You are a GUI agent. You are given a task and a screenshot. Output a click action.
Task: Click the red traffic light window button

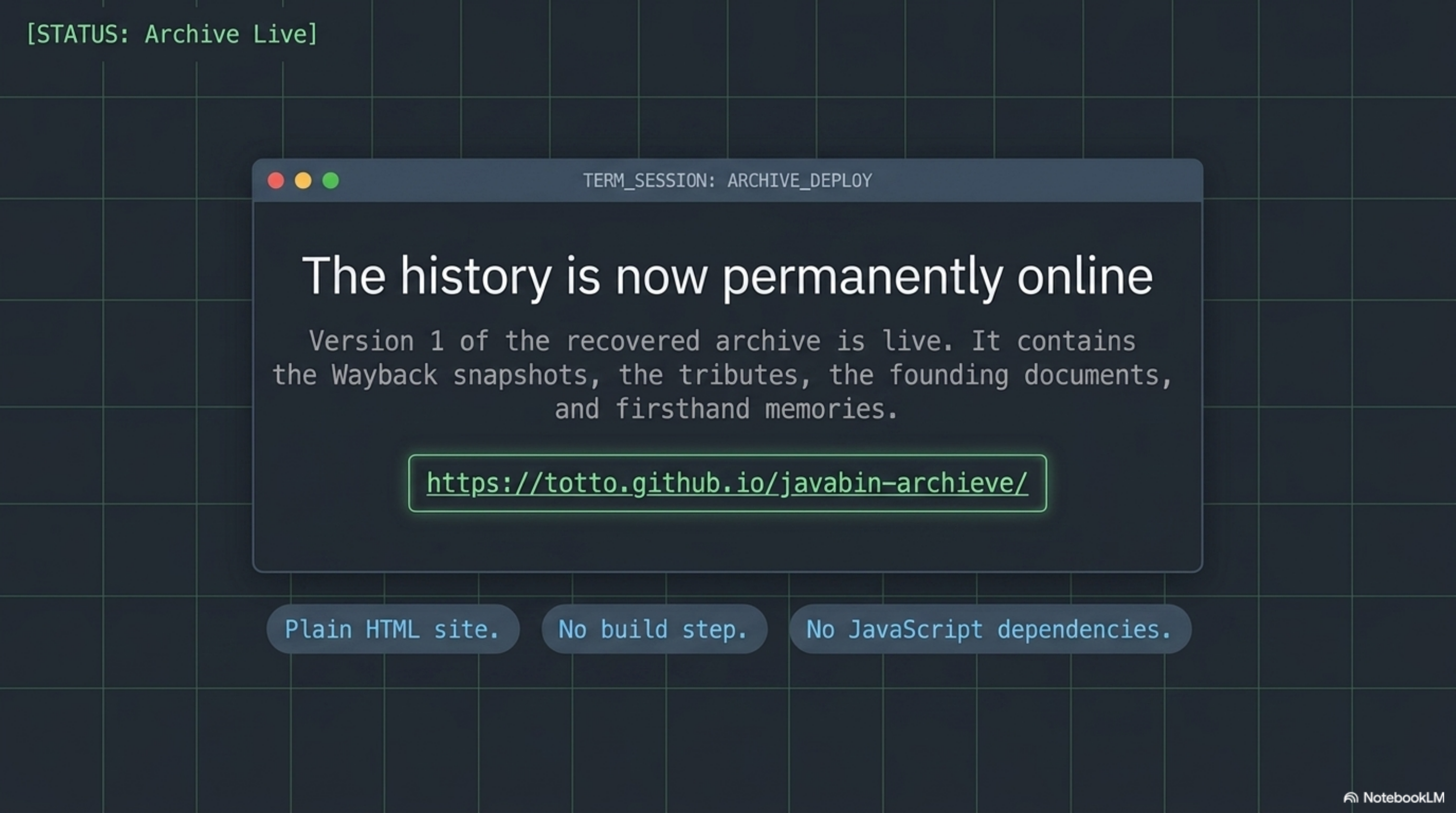(276, 181)
